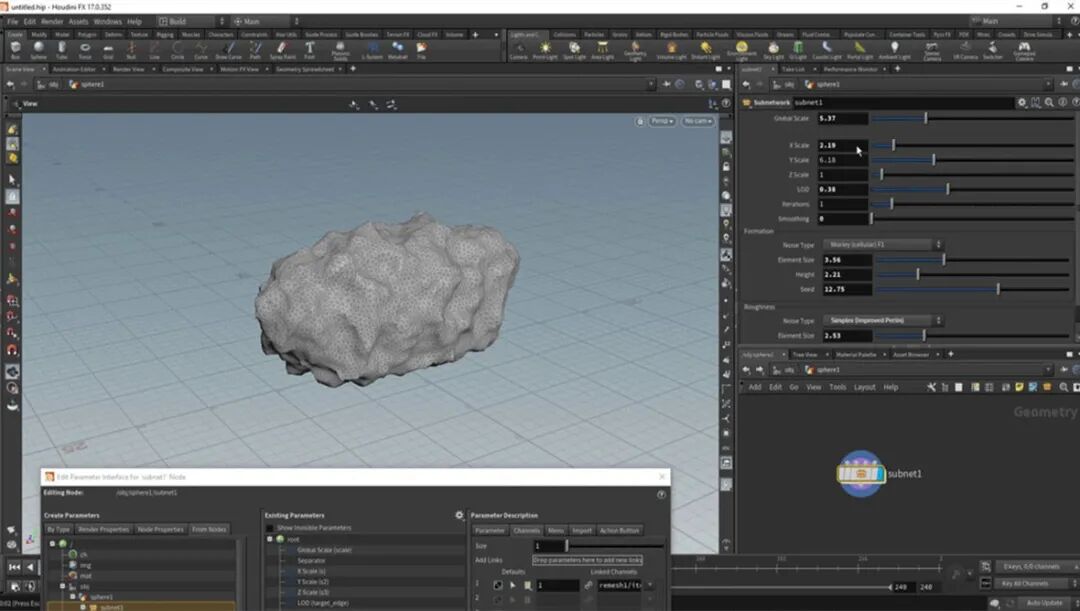Click the X Scale value field
This screenshot has width=1080, height=611.
[x=842, y=145]
